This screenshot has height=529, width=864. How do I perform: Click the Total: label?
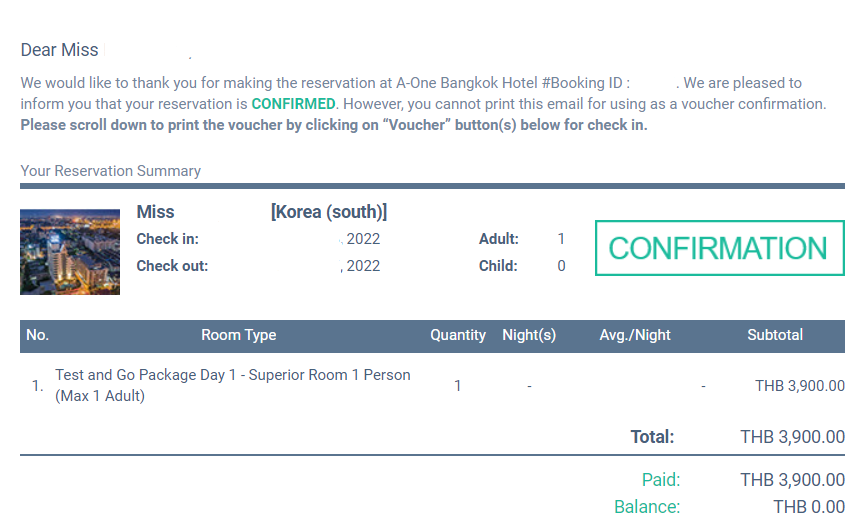point(652,437)
